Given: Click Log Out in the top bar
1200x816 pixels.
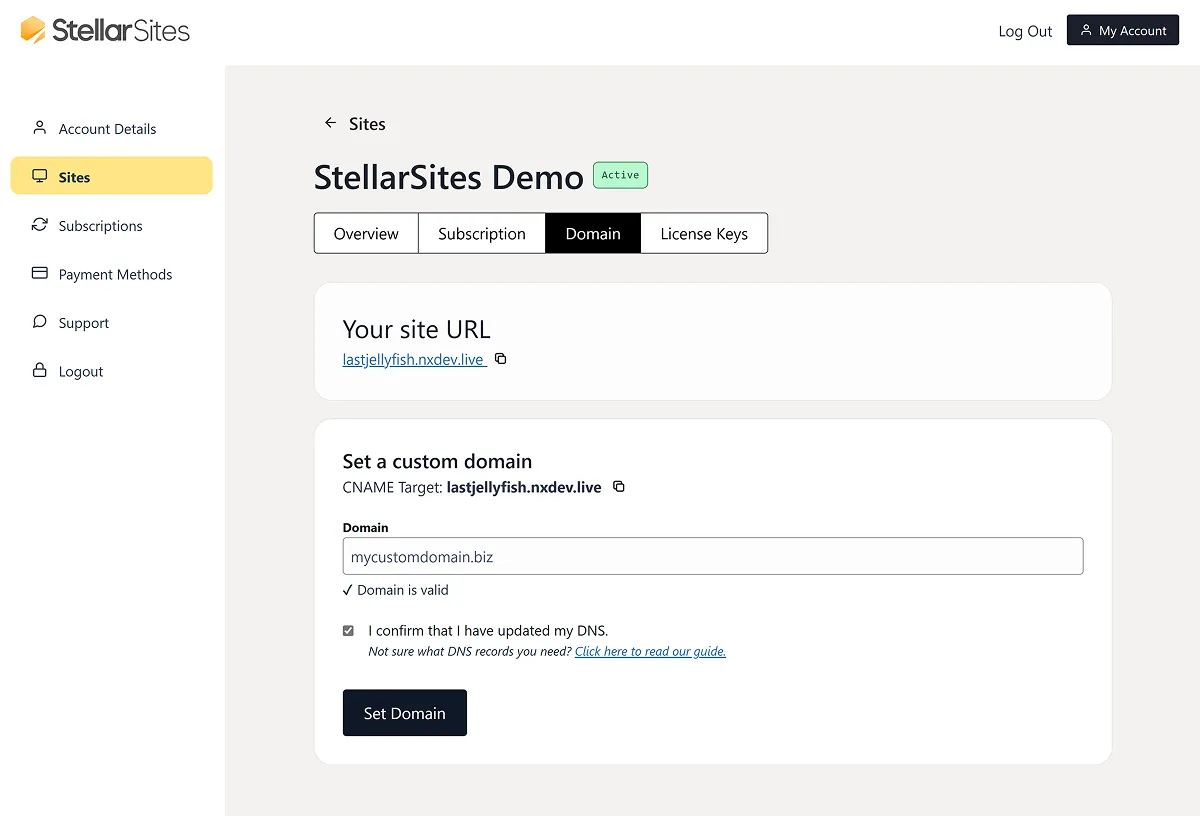Looking at the screenshot, I should point(1024,31).
